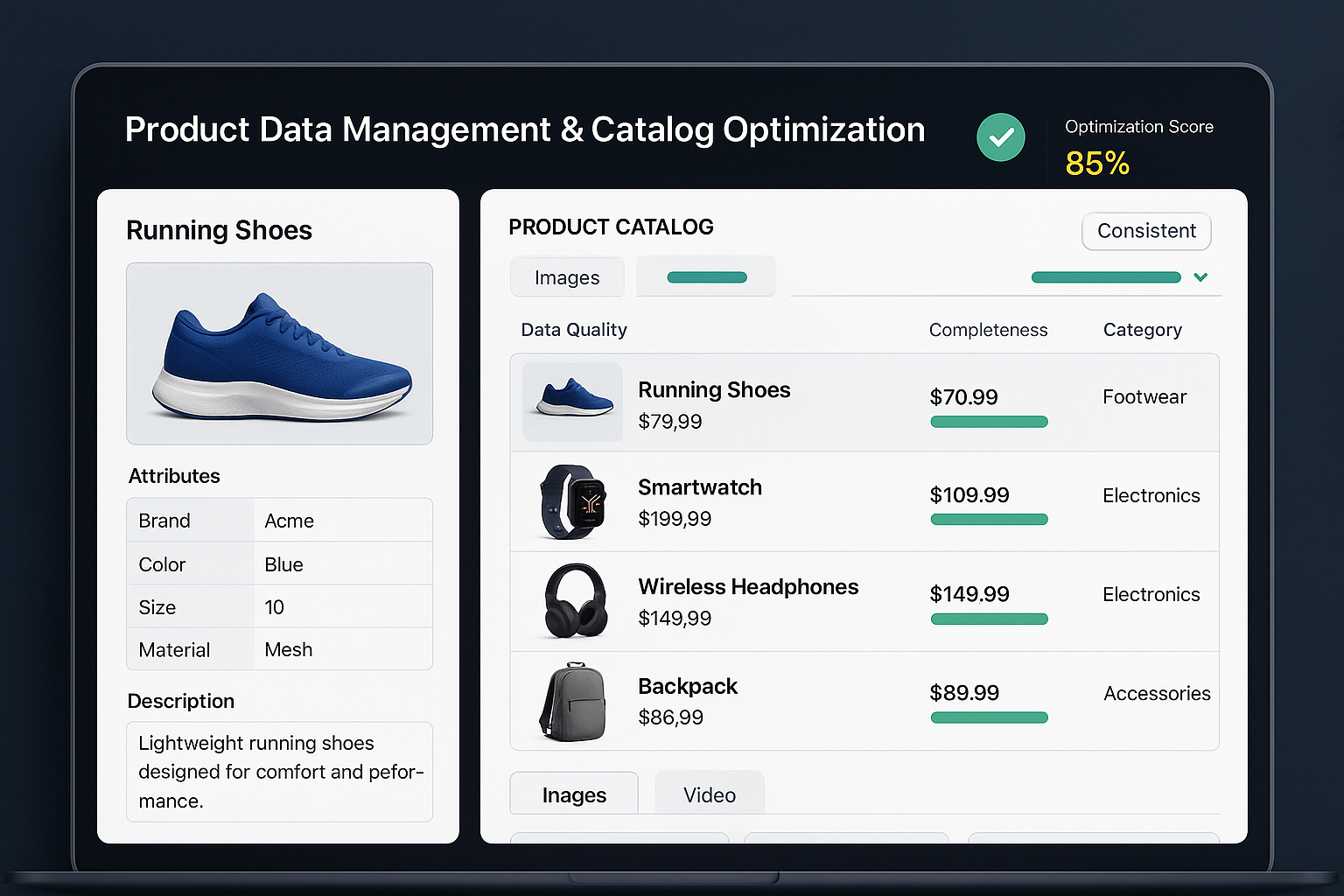Switch to the Video tab
Screen dimensions: 1344x896
tap(709, 794)
